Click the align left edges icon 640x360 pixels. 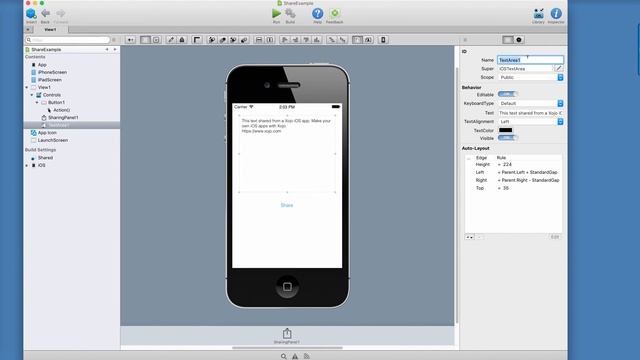pyautogui.click(x=285, y=40)
